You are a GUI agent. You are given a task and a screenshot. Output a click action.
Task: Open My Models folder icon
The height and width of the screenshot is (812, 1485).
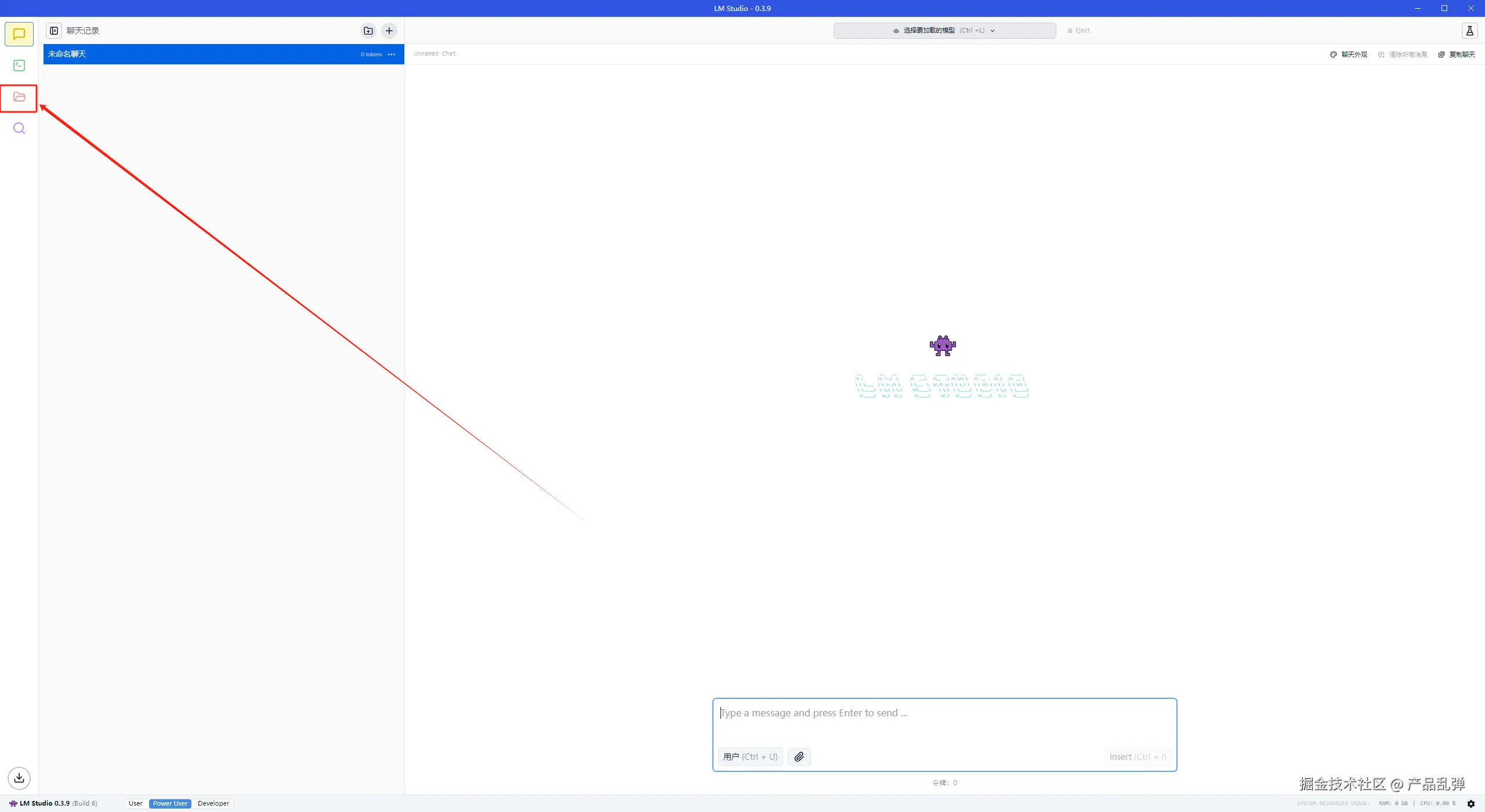[19, 97]
